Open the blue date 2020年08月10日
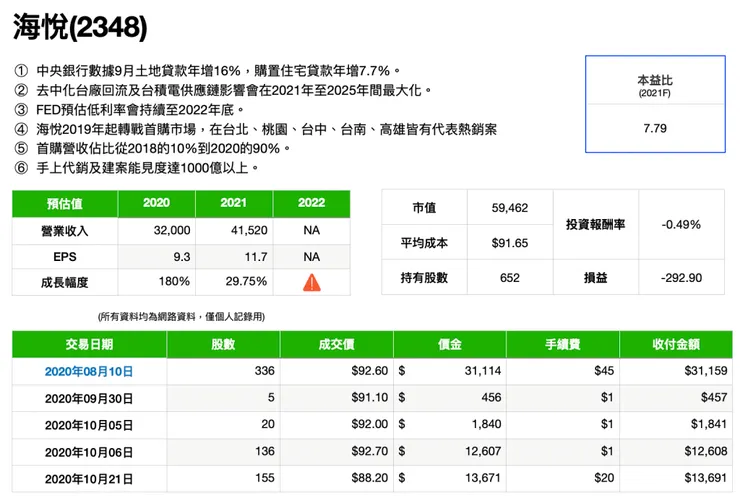Image resolution: width=740 pixels, height=501 pixels. tap(89, 371)
